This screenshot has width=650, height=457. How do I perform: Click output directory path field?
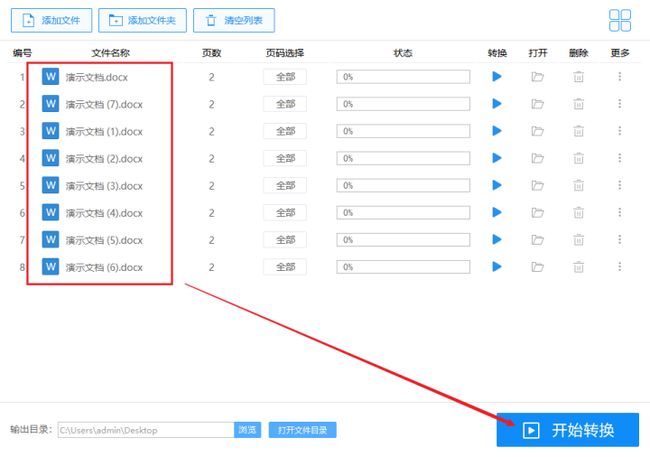pyautogui.click(x=146, y=430)
